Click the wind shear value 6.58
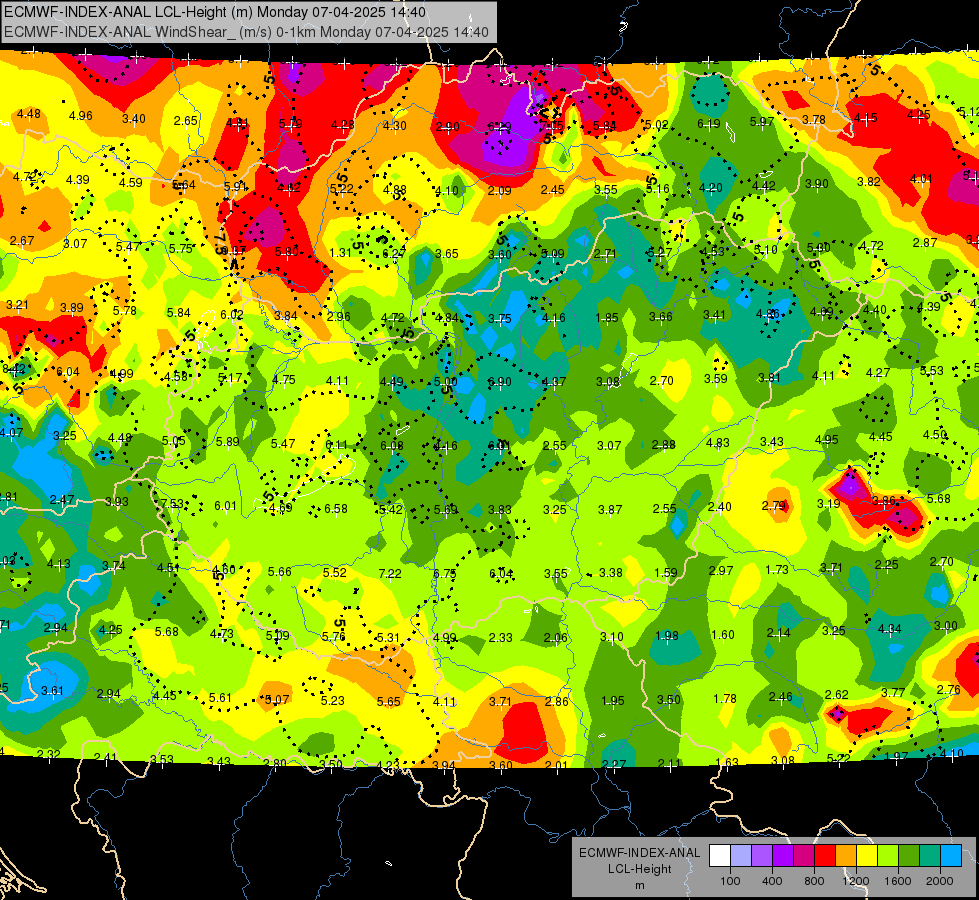The image size is (979, 900). (336, 508)
